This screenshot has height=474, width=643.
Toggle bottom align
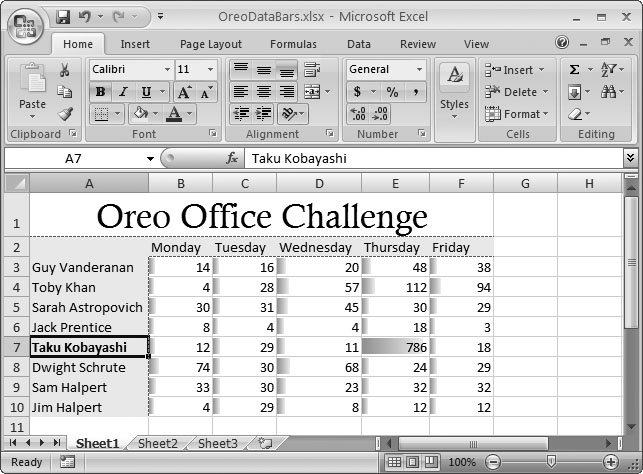click(x=287, y=70)
